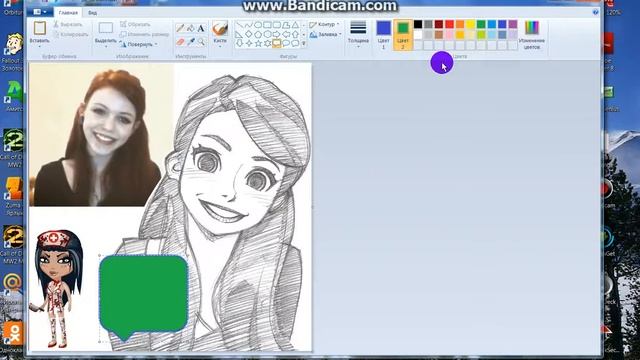Click the nurse avatar image on canvas
Screen dimensions: 640x360
[x=57, y=288]
